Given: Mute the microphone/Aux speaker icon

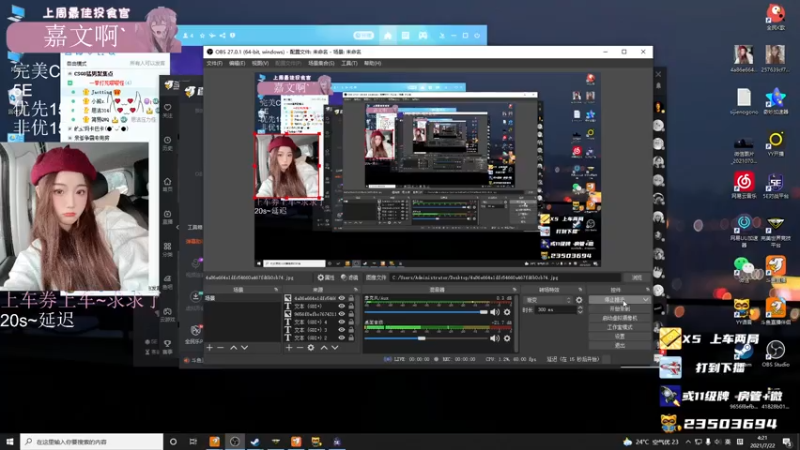Looking at the screenshot, I should (494, 312).
